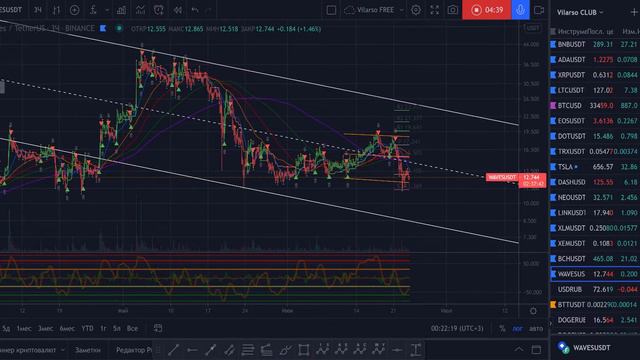Open the financials bar chart icon
This screenshot has height=360, width=640.
pos(121,10)
